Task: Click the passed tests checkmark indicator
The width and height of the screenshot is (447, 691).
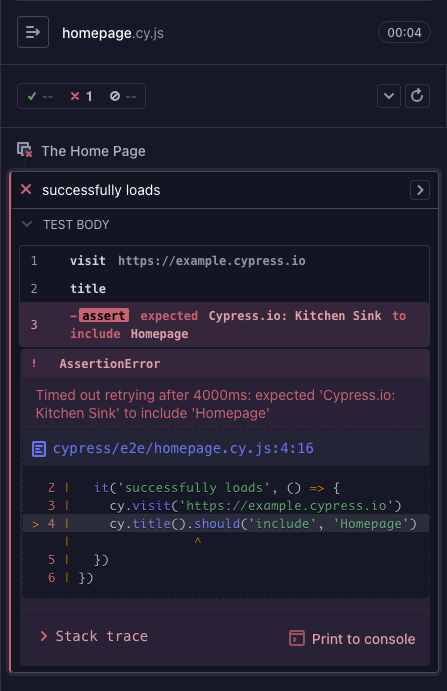Action: [x=40, y=96]
